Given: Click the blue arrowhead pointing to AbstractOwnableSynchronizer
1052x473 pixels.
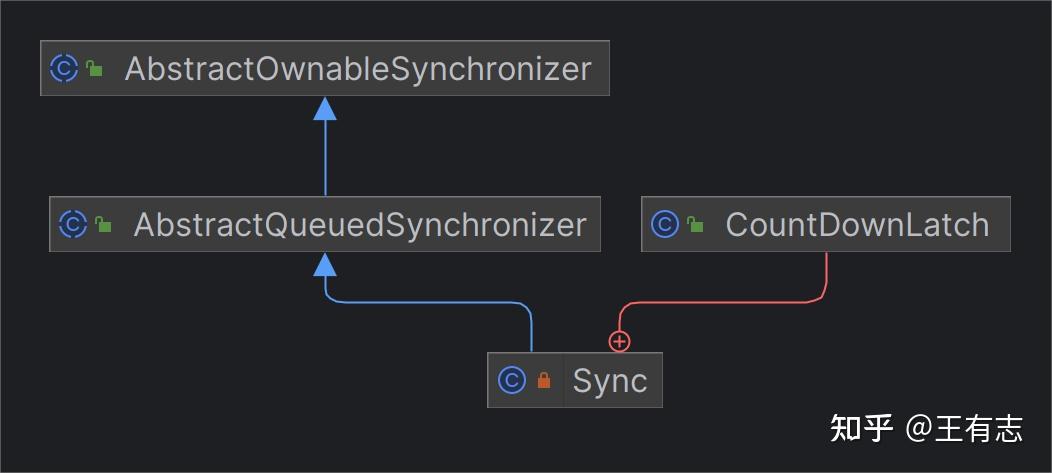Looking at the screenshot, I should (x=324, y=108).
